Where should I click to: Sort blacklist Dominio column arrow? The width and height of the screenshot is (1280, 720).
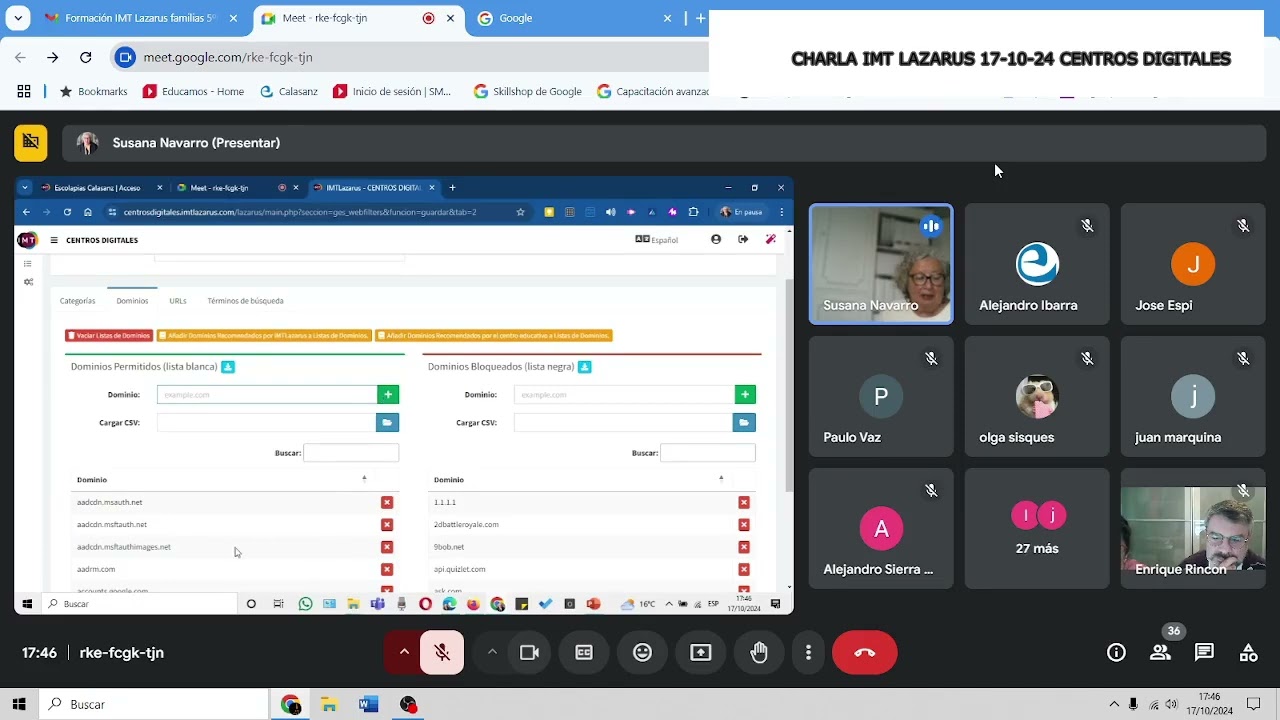(721, 479)
